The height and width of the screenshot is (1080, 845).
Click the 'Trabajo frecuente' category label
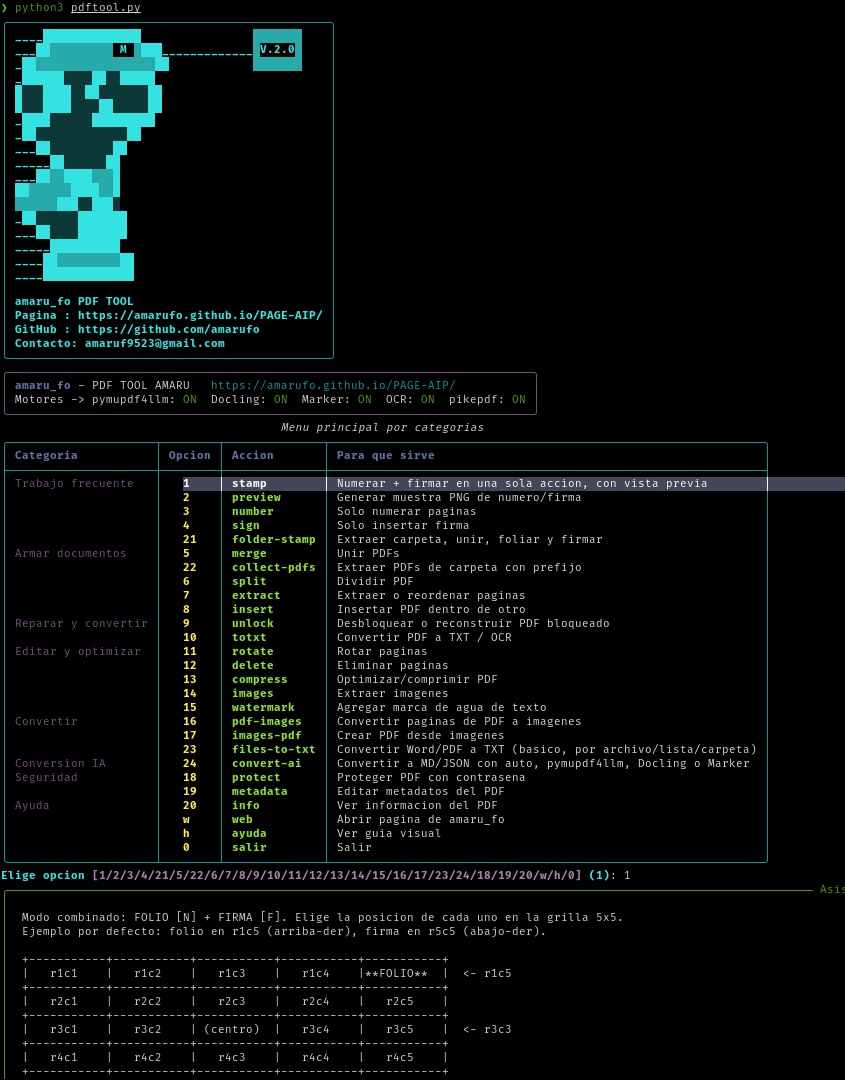(74, 484)
